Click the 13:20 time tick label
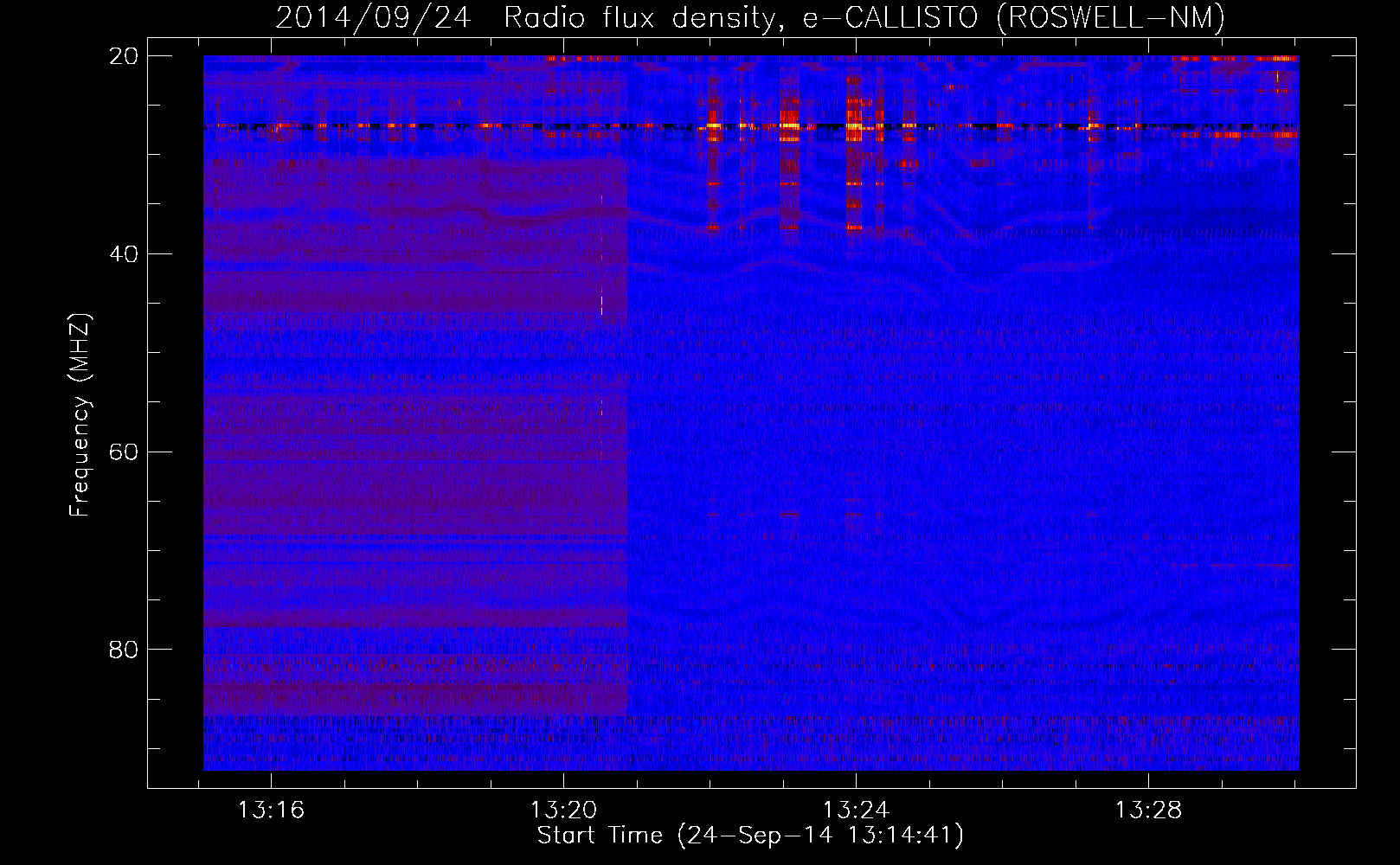The height and width of the screenshot is (865, 1400). click(564, 811)
